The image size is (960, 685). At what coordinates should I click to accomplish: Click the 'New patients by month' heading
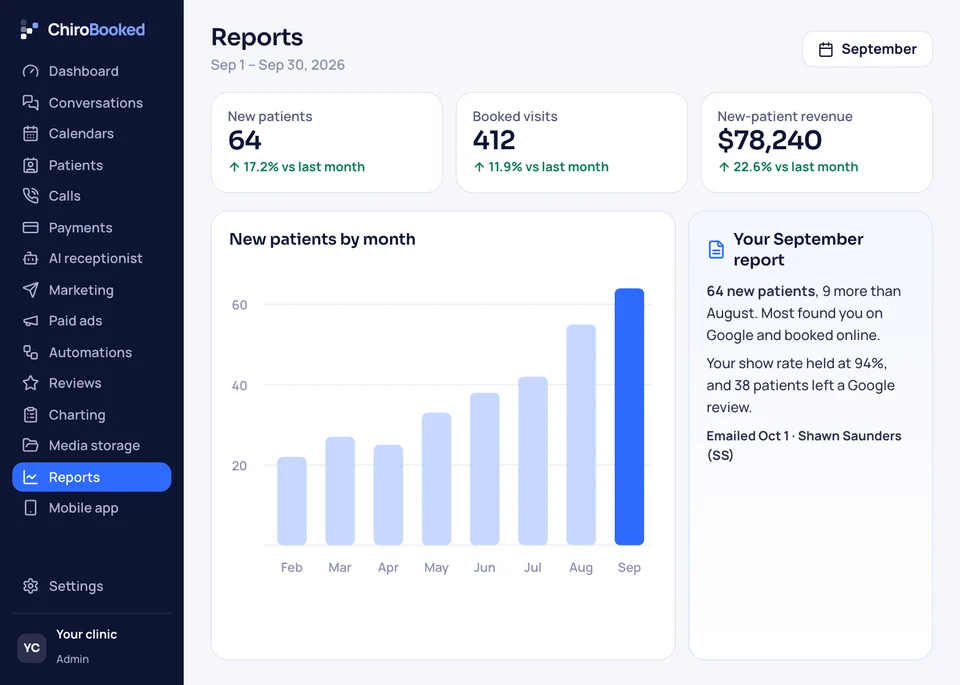pos(322,239)
